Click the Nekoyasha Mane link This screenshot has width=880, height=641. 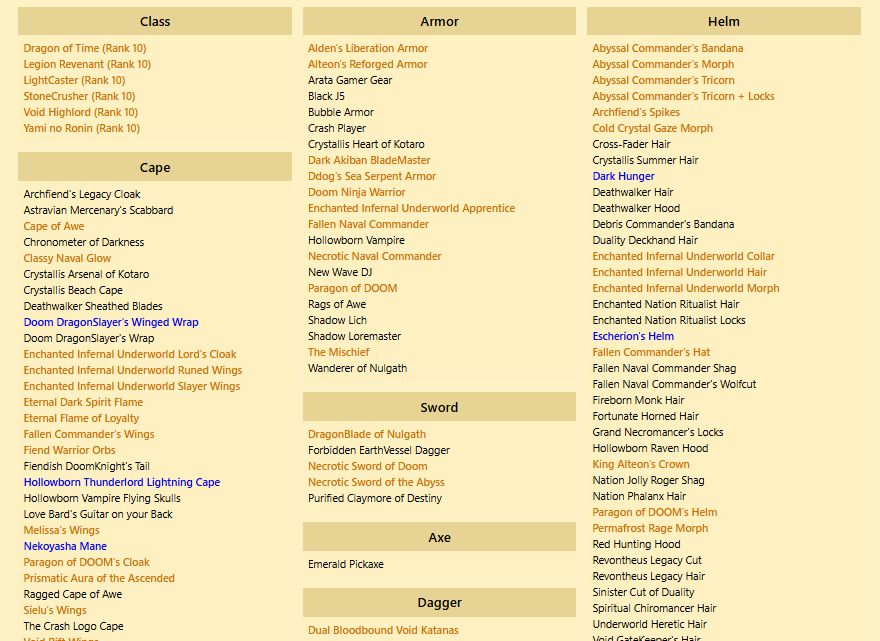(x=65, y=546)
